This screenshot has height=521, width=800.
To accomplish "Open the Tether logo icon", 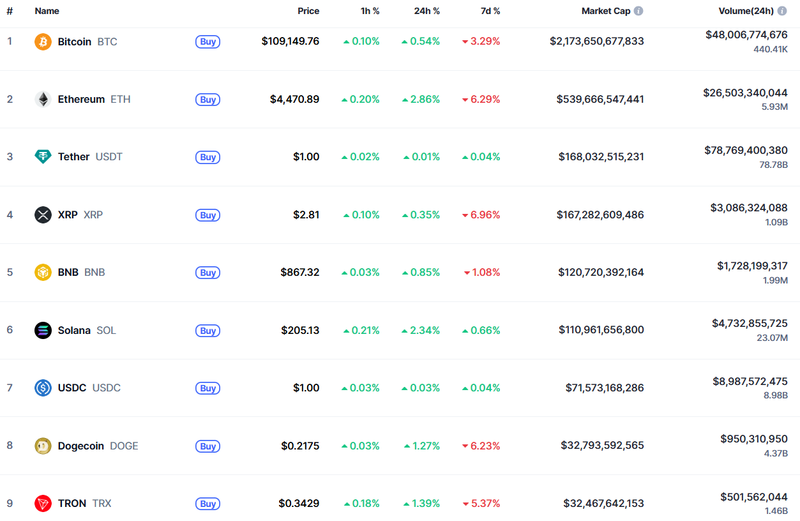I will coord(43,157).
